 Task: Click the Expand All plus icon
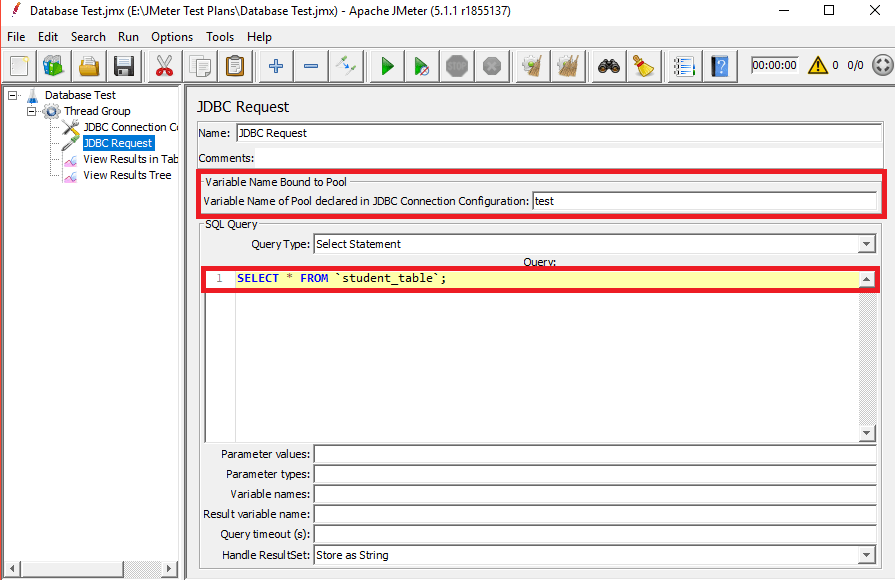pyautogui.click(x=276, y=66)
